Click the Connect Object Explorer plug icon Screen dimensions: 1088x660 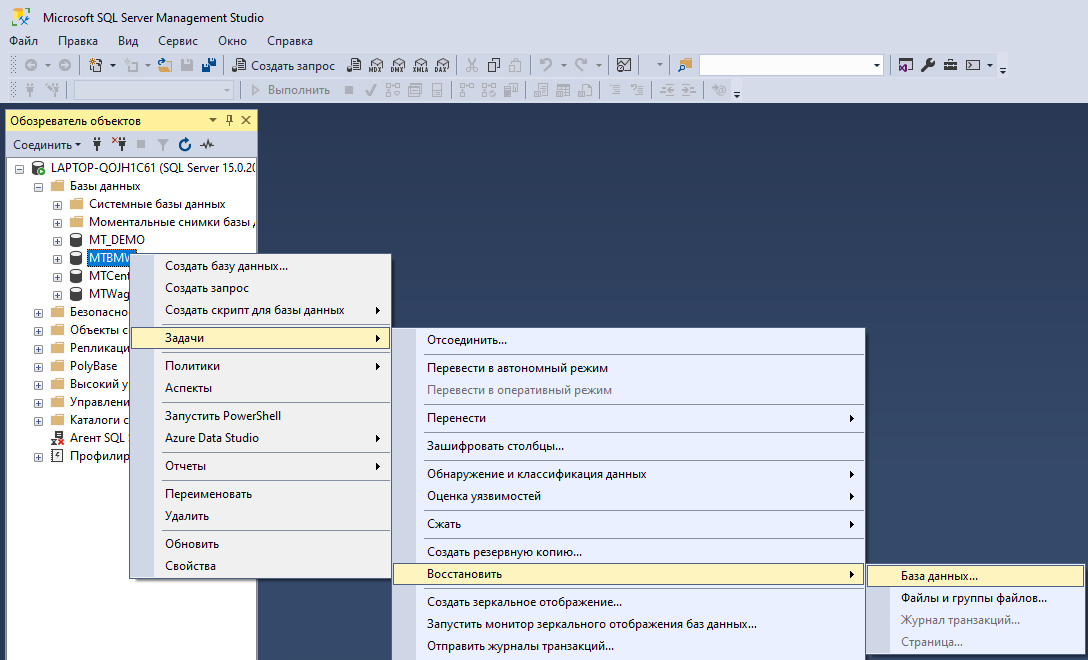pos(97,145)
